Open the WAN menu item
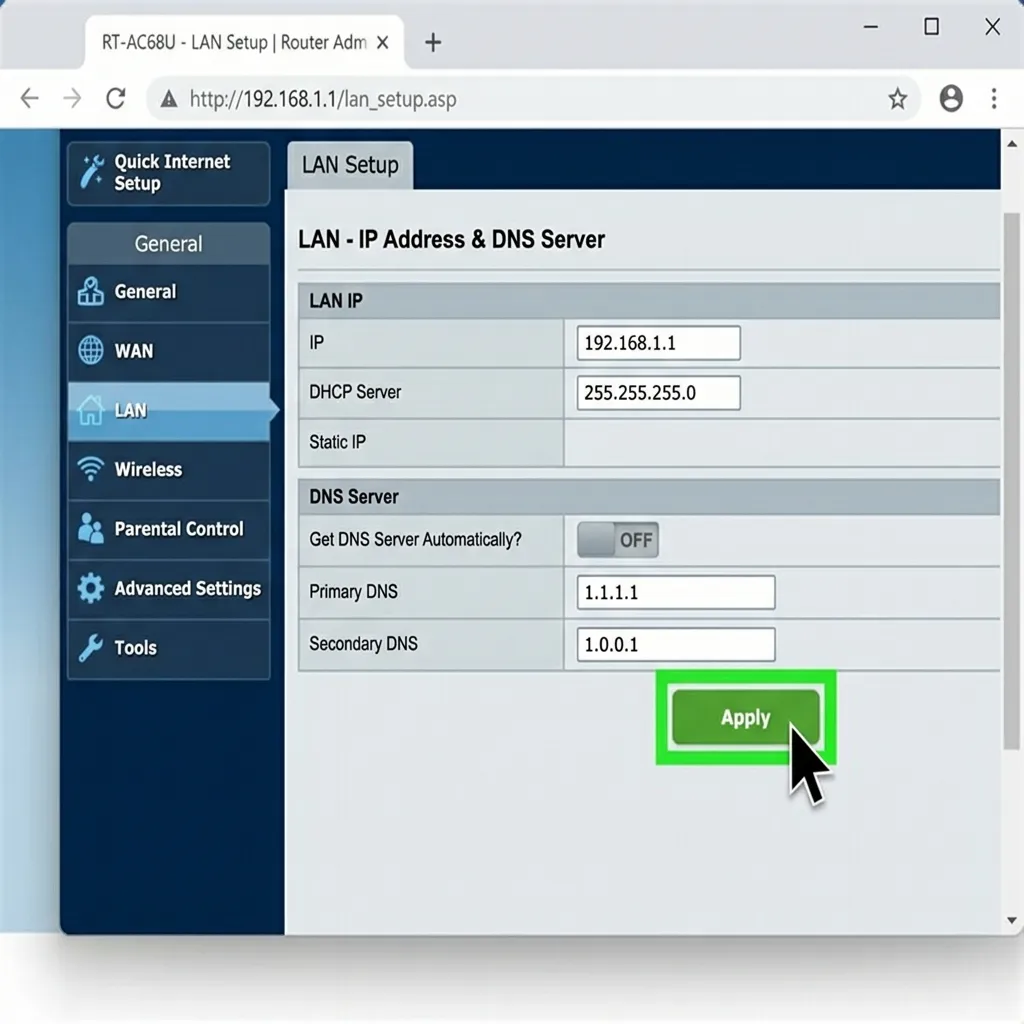This screenshot has height=1024, width=1024. click(x=168, y=351)
